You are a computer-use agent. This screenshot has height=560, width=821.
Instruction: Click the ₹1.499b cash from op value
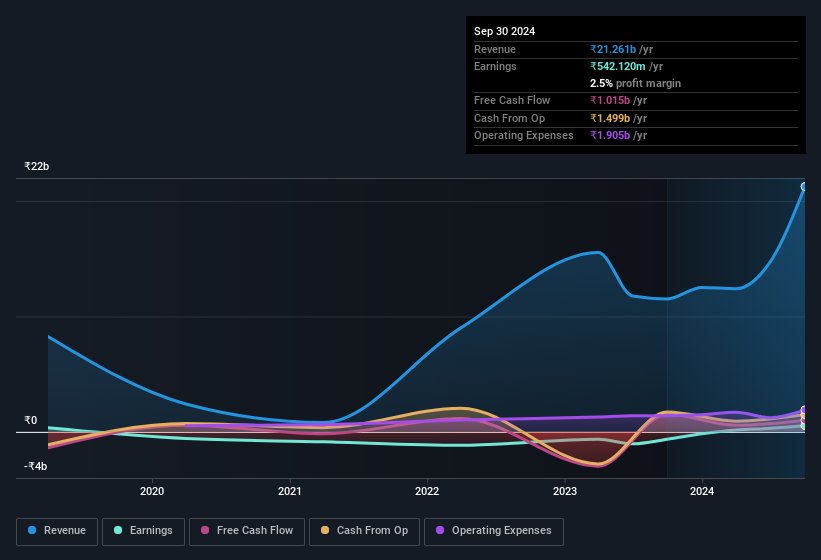609,118
